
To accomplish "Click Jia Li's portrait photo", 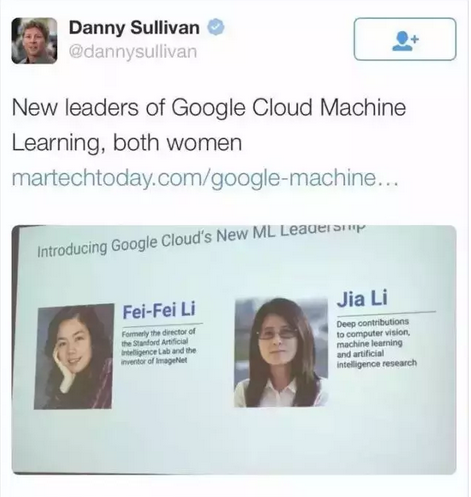I will pos(281,353).
